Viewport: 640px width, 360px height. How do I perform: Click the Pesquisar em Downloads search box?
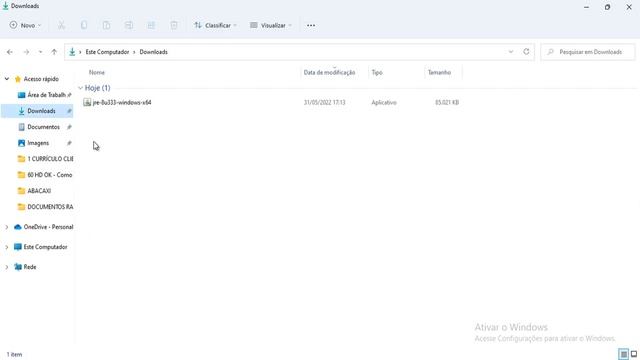pyautogui.click(x=588, y=52)
